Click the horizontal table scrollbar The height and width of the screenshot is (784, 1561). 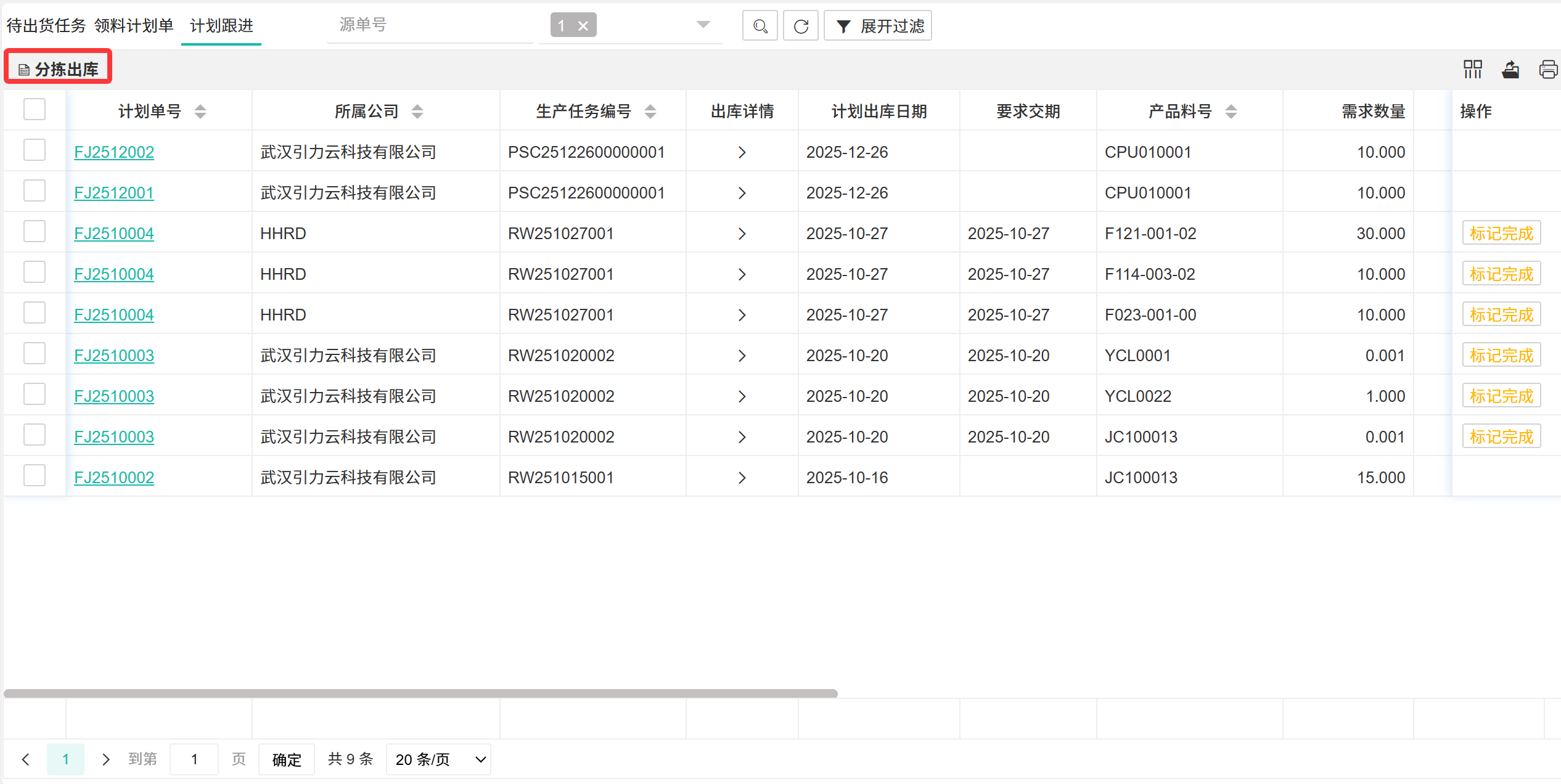click(x=420, y=693)
